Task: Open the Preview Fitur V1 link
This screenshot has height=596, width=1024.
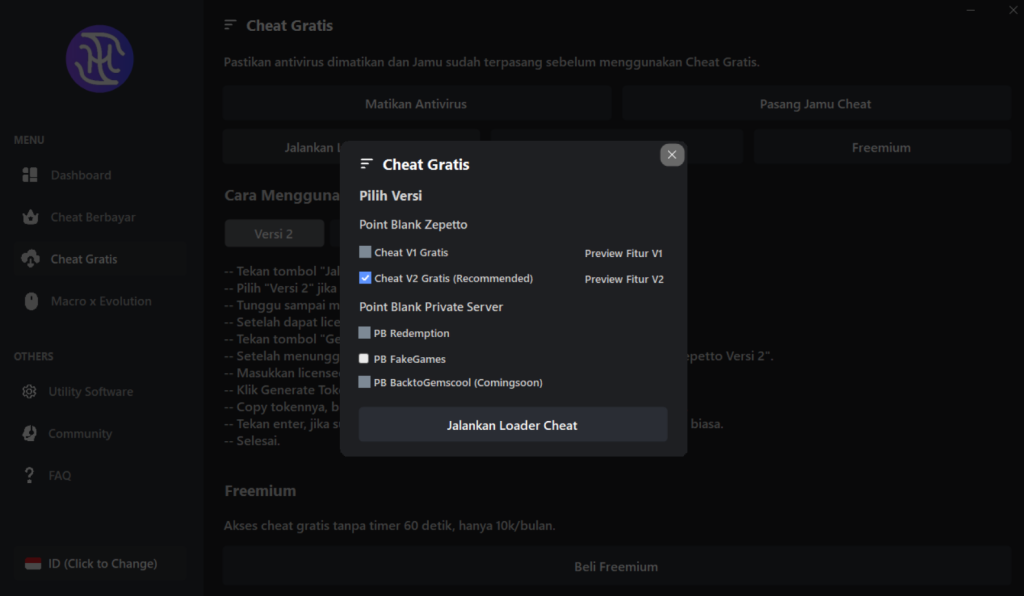Action: 623,254
